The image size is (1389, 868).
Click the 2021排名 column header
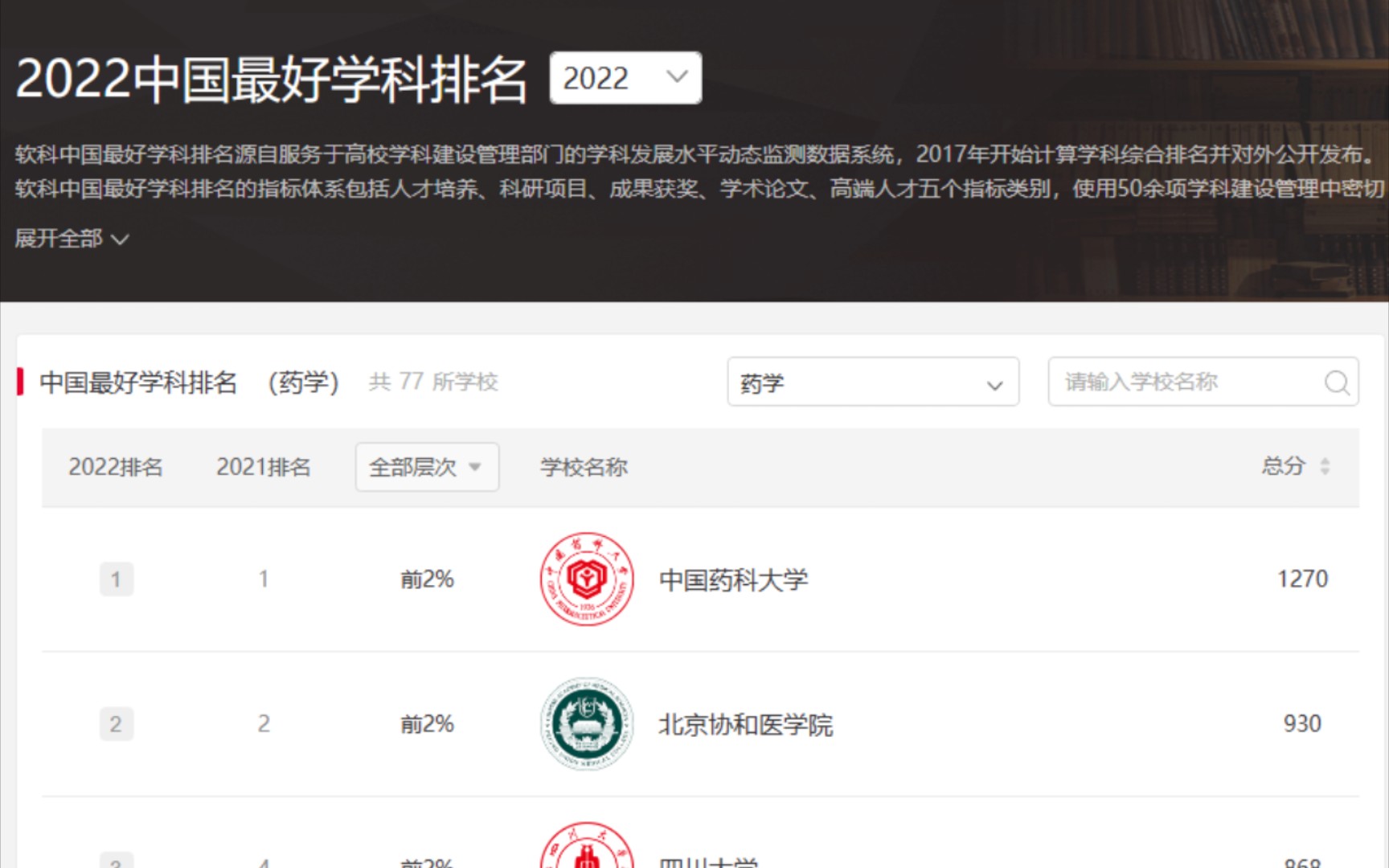tap(264, 467)
